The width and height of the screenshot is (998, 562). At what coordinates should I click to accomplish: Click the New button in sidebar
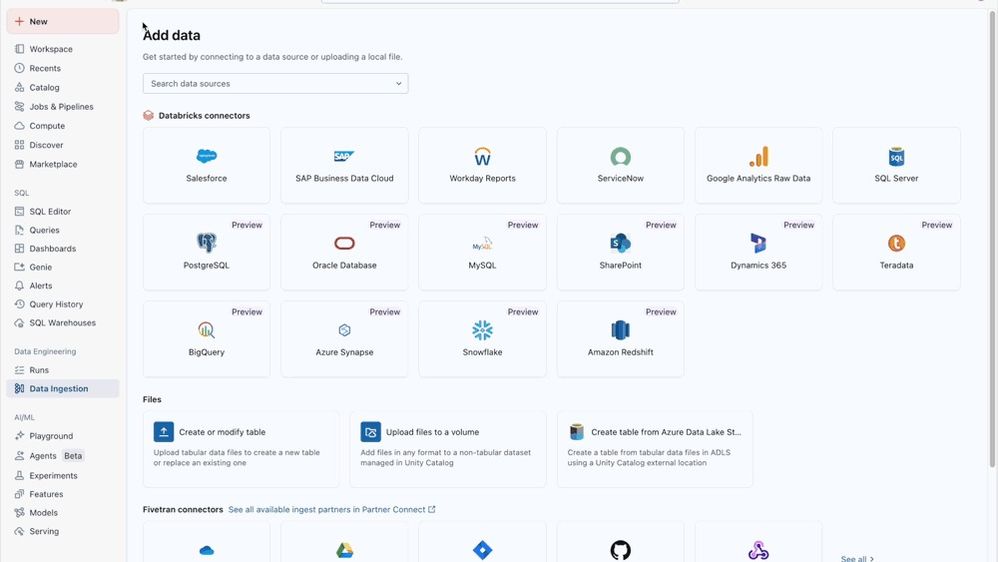tap(62, 22)
